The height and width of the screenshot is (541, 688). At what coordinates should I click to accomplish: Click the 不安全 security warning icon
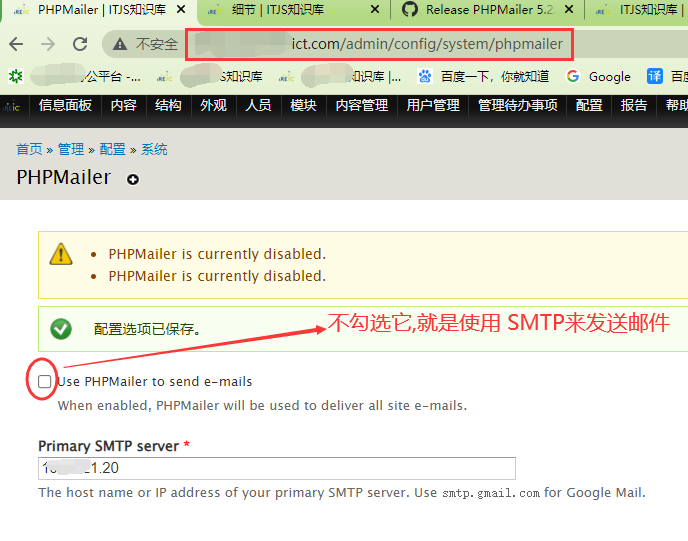(120, 44)
